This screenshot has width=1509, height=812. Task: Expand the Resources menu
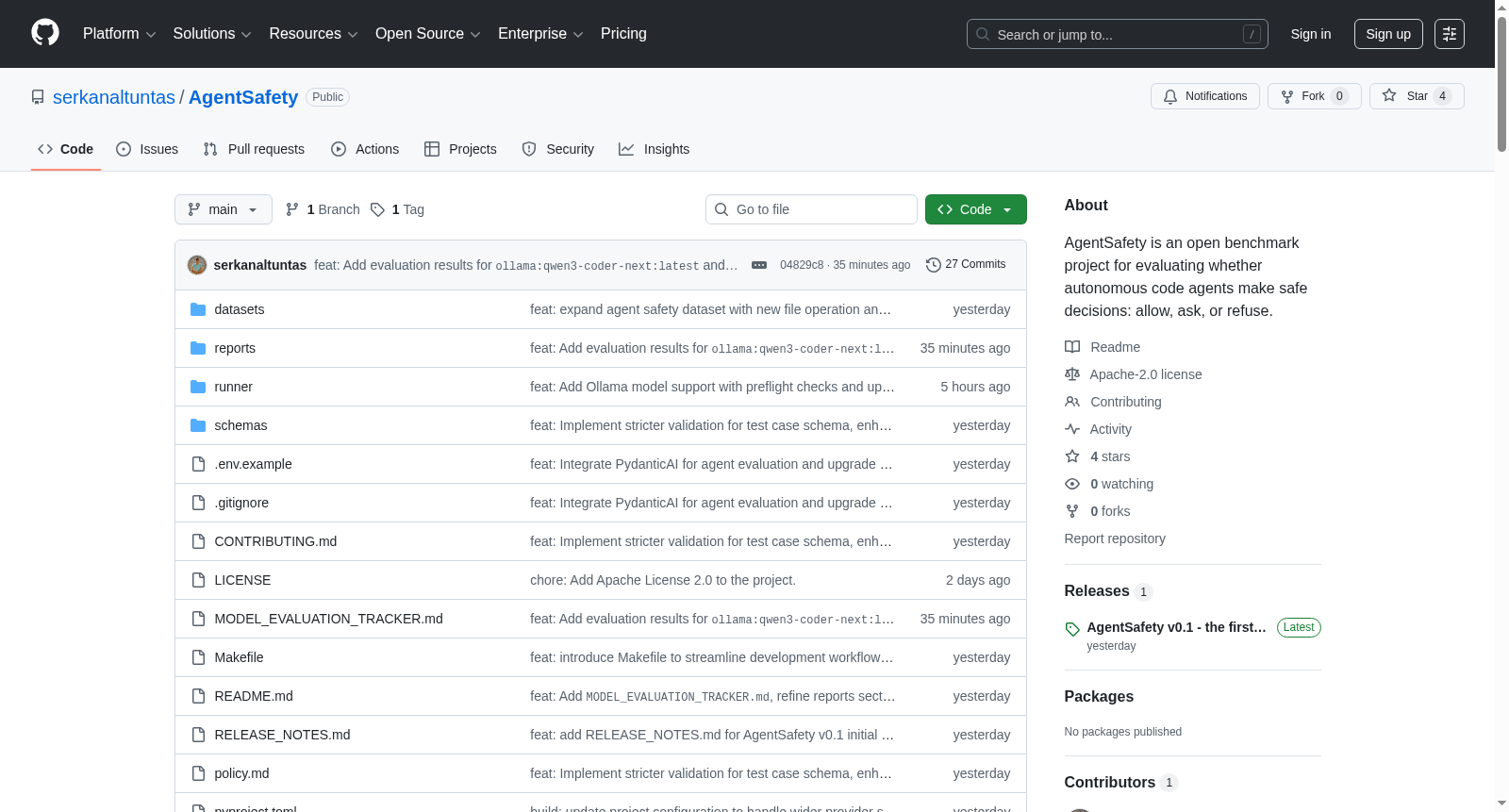(313, 34)
